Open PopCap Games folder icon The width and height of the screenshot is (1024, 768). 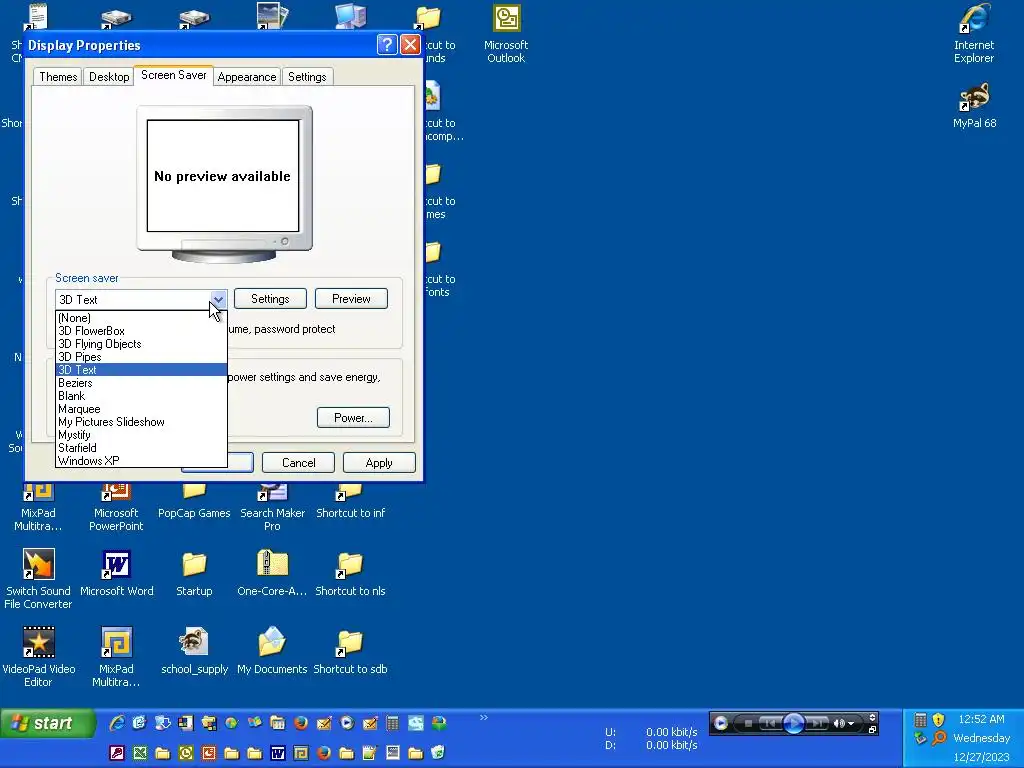(x=194, y=501)
